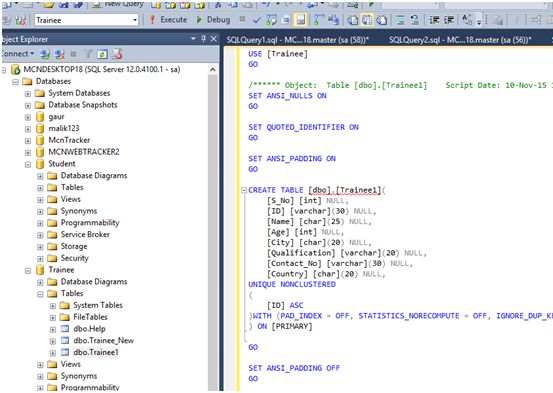Toggle IntelliSense Enabled in toolbar
Screen dimensions: 553x393
(x=300, y=20)
